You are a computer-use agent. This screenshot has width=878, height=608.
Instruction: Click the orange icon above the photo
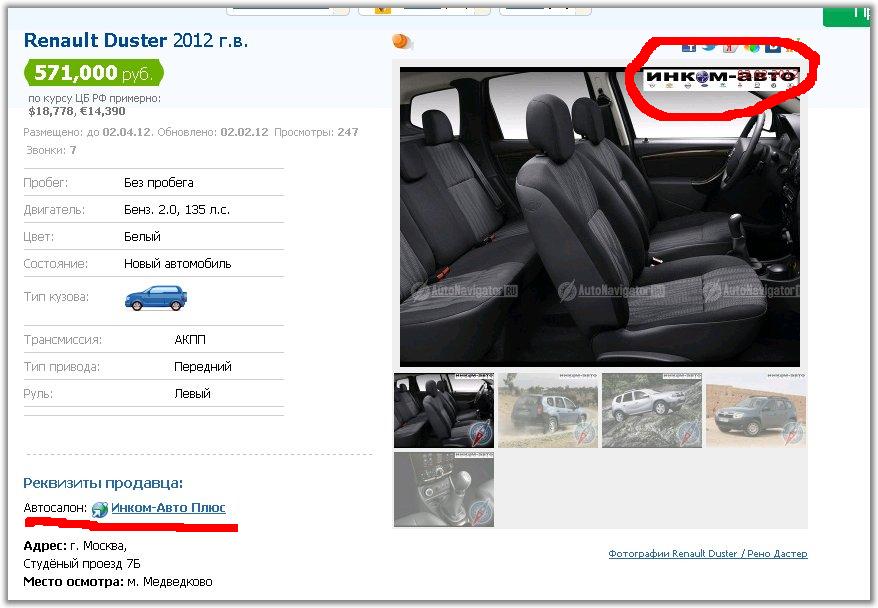click(401, 41)
